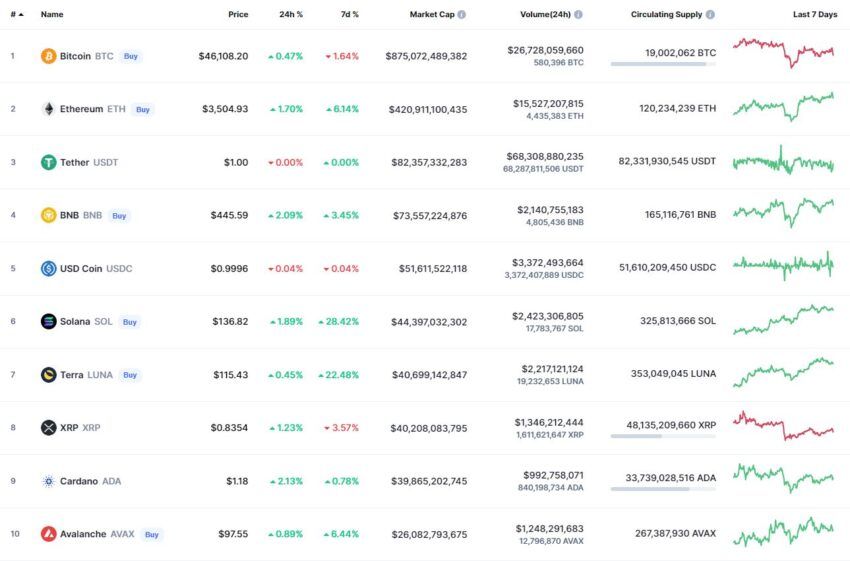
Task: Open the Tether logo icon
Action: 48,162
